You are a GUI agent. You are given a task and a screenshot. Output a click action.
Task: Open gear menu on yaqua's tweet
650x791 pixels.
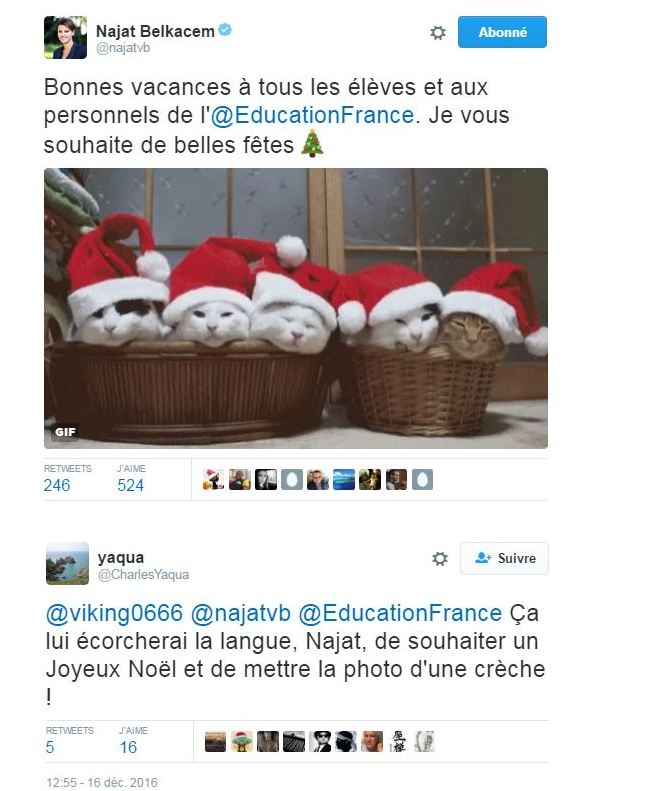[440, 558]
